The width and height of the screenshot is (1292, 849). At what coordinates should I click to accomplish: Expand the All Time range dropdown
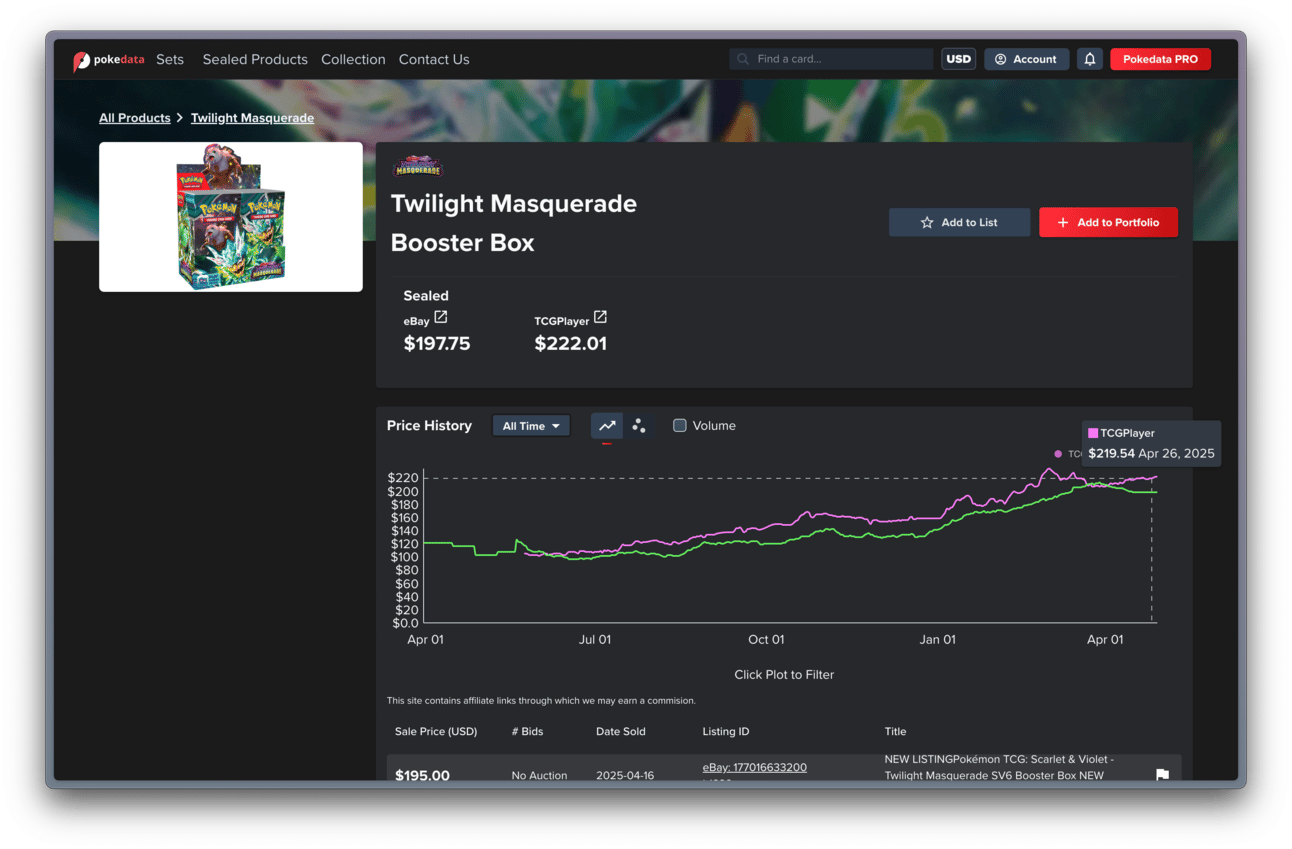pos(531,426)
